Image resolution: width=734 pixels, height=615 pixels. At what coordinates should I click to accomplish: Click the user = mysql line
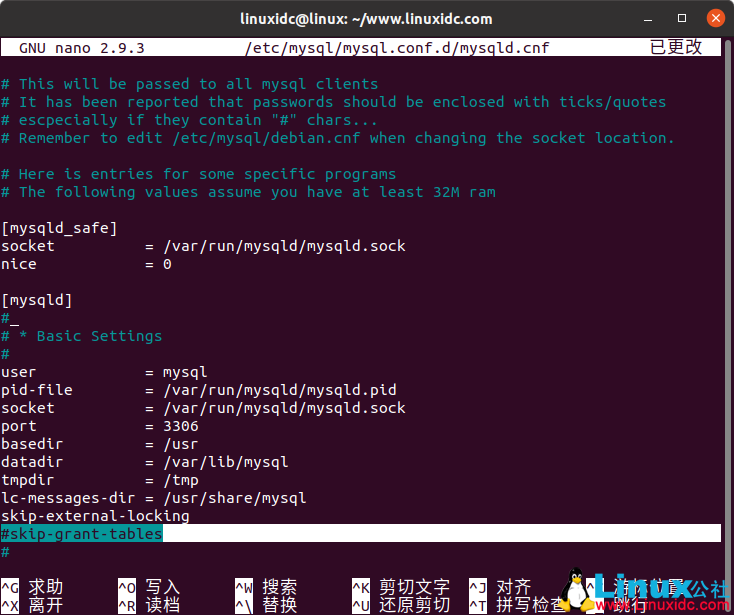[104, 372]
